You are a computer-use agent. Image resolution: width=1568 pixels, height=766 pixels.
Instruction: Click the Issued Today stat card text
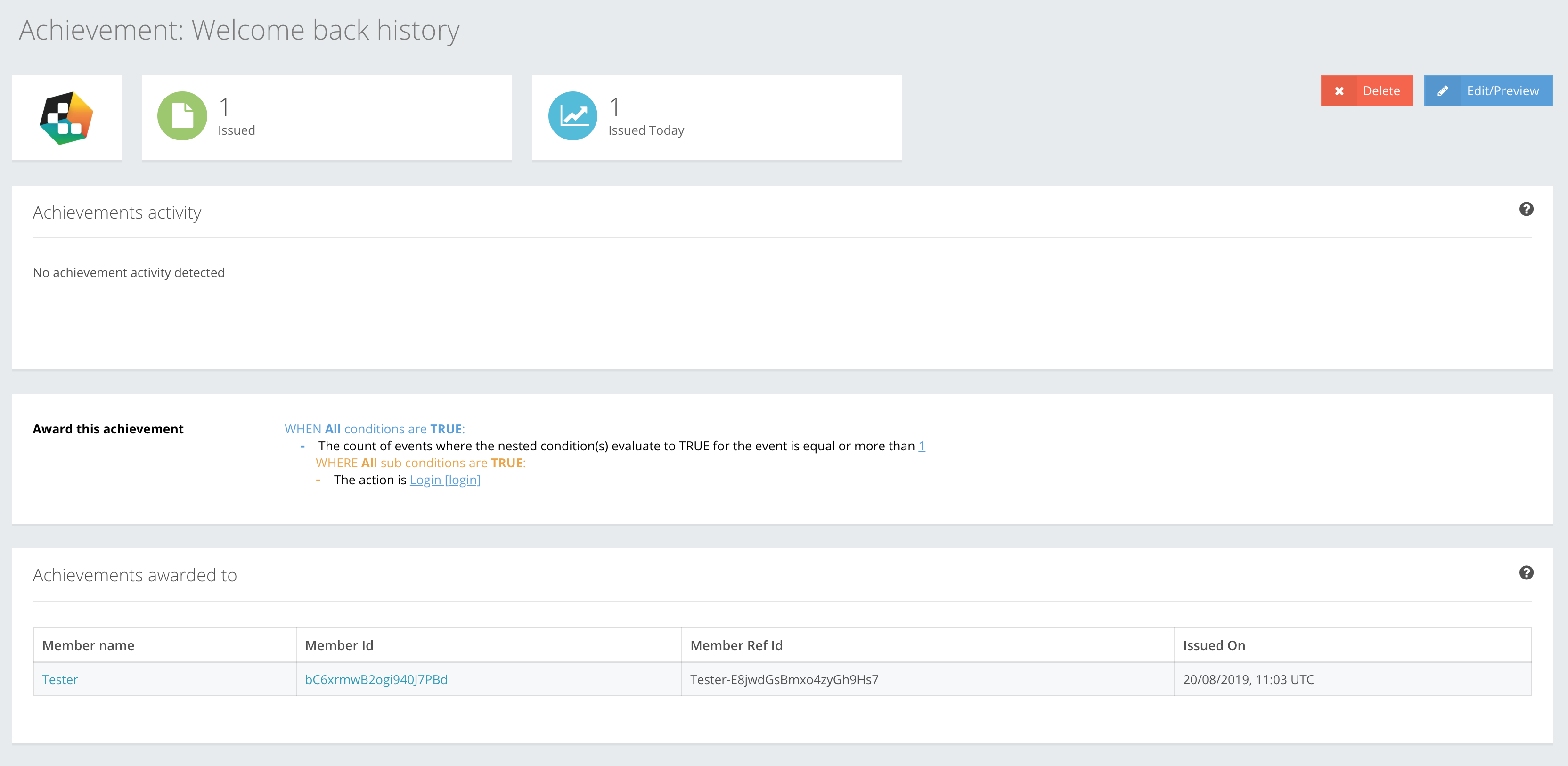[x=646, y=130]
